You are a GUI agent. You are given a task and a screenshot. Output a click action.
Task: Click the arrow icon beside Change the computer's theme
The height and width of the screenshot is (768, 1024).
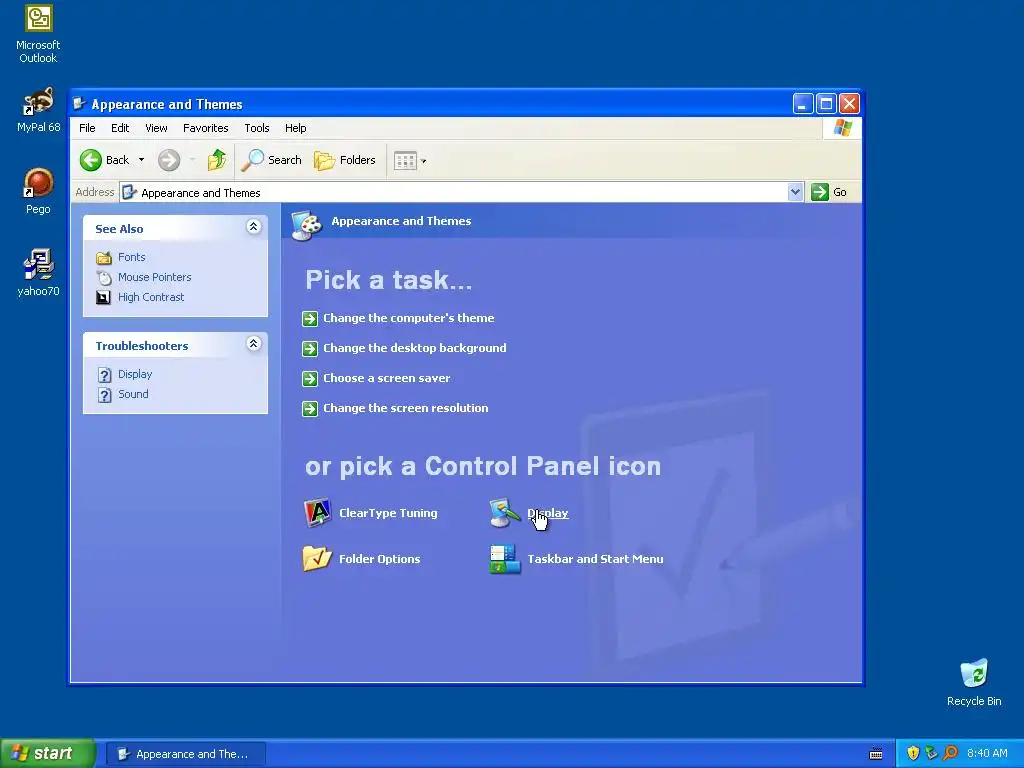tap(310, 319)
